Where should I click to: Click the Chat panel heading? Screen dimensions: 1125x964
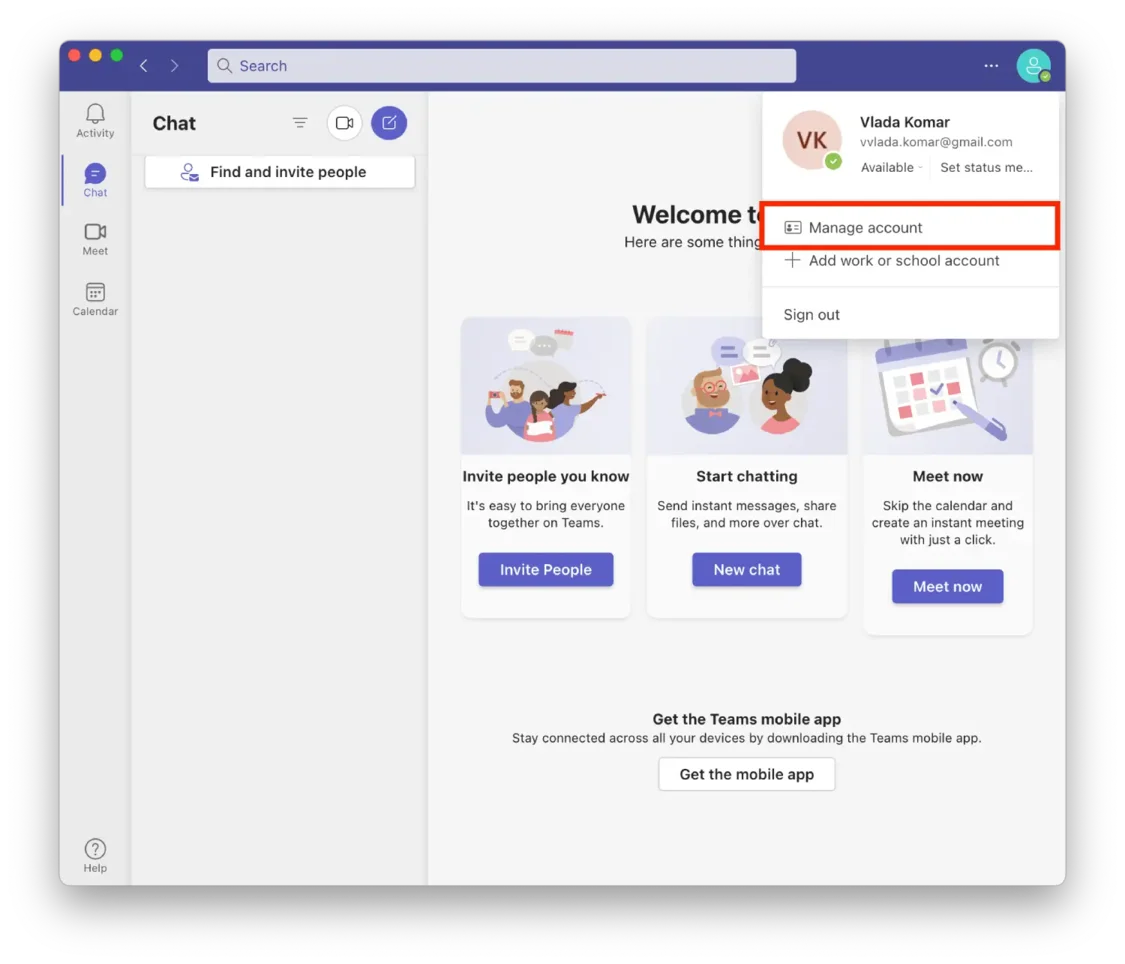coord(174,123)
